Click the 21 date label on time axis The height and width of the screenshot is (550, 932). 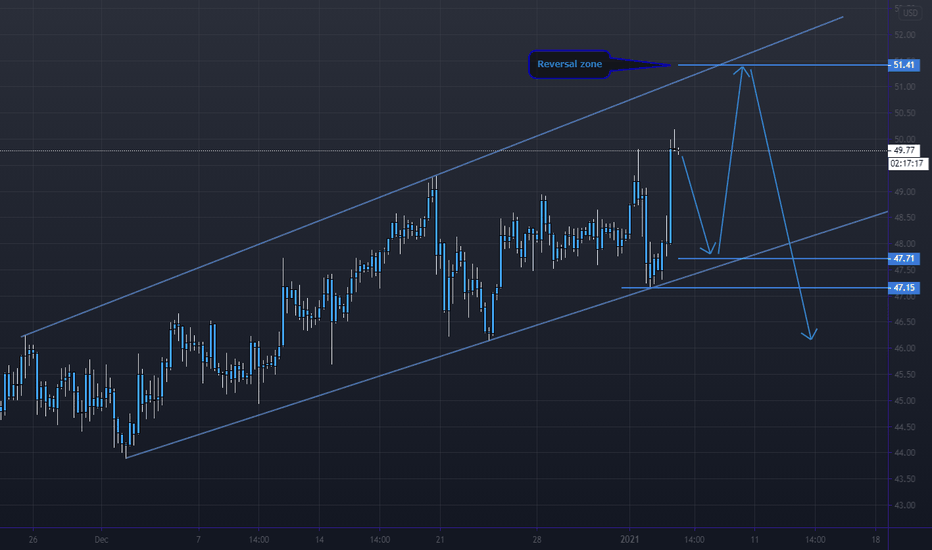click(440, 540)
